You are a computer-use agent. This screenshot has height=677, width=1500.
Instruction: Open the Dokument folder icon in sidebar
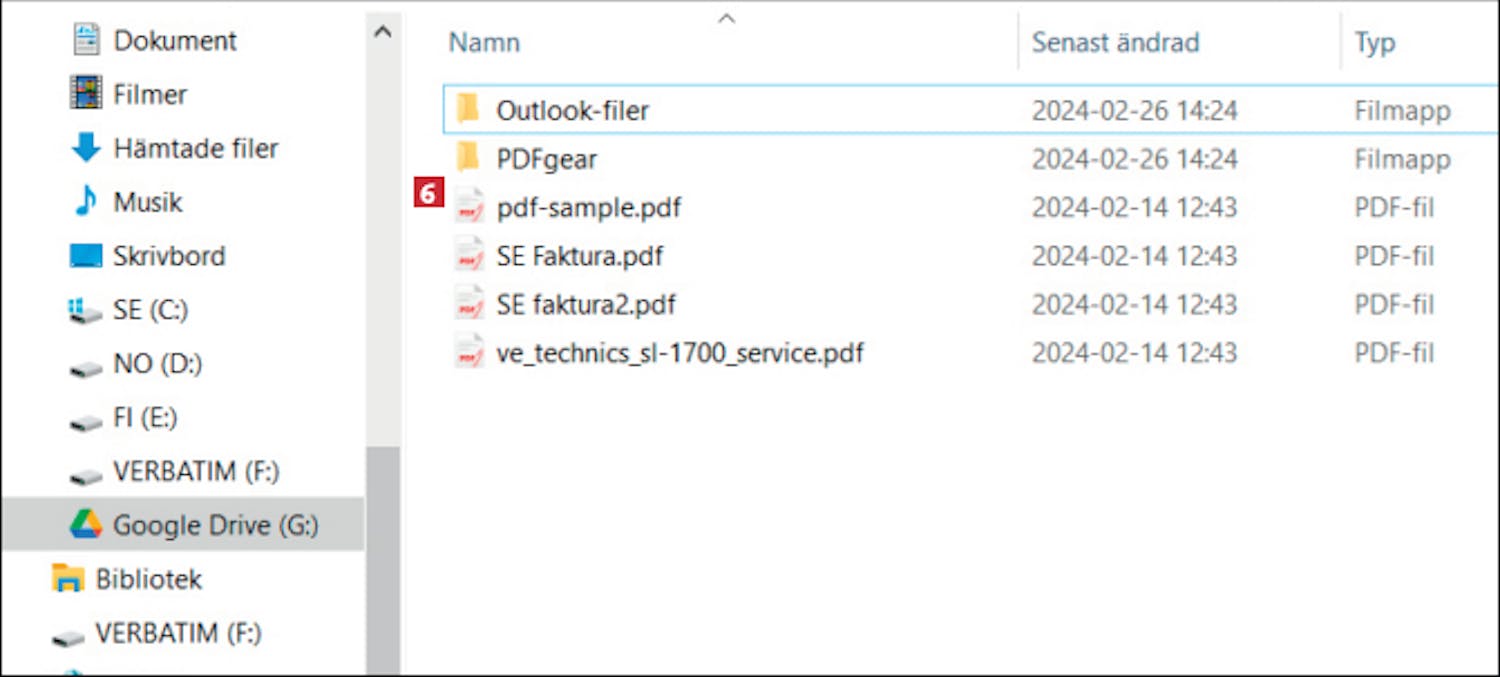tap(86, 41)
